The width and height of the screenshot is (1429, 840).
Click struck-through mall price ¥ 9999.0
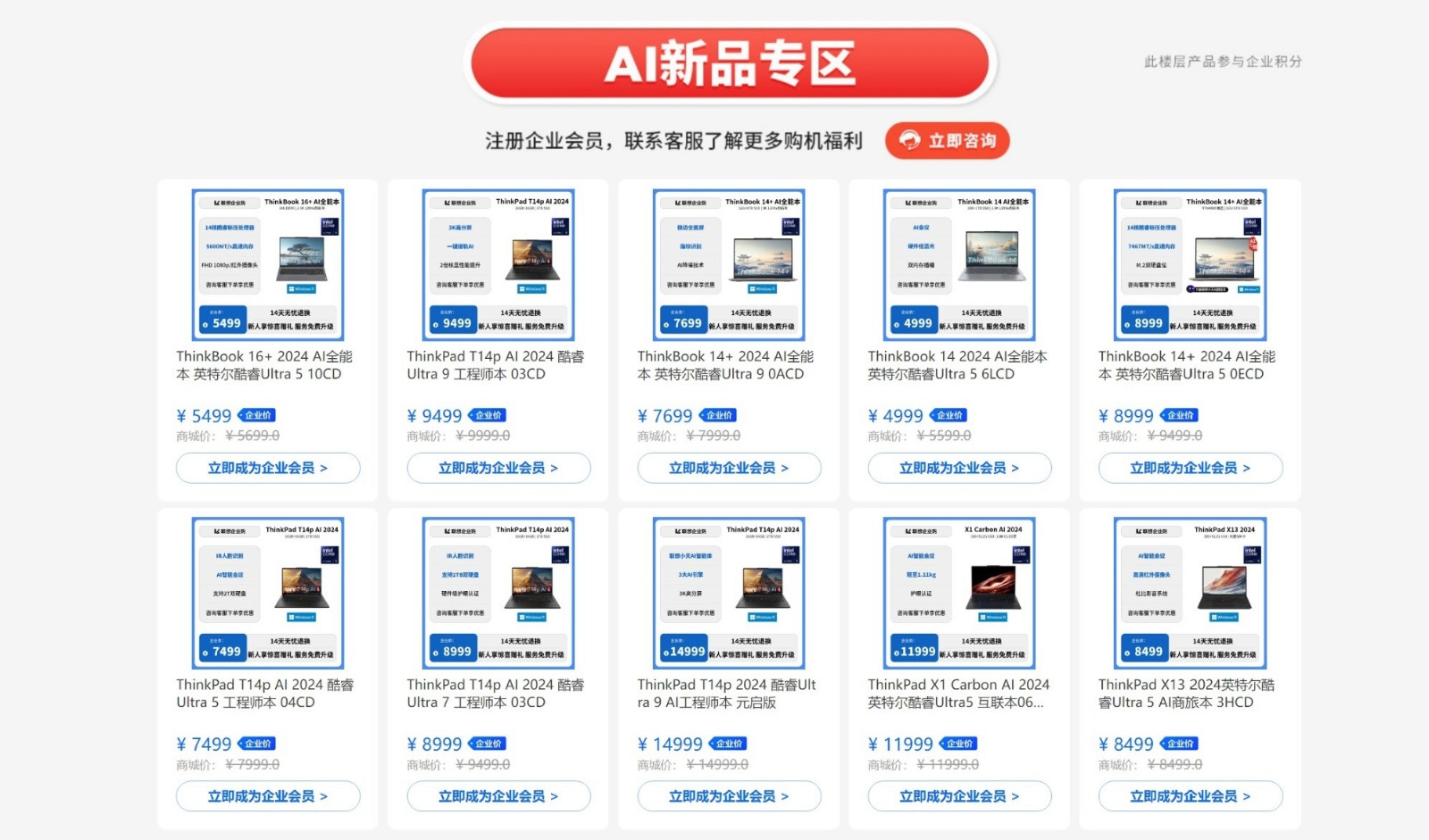tap(483, 436)
